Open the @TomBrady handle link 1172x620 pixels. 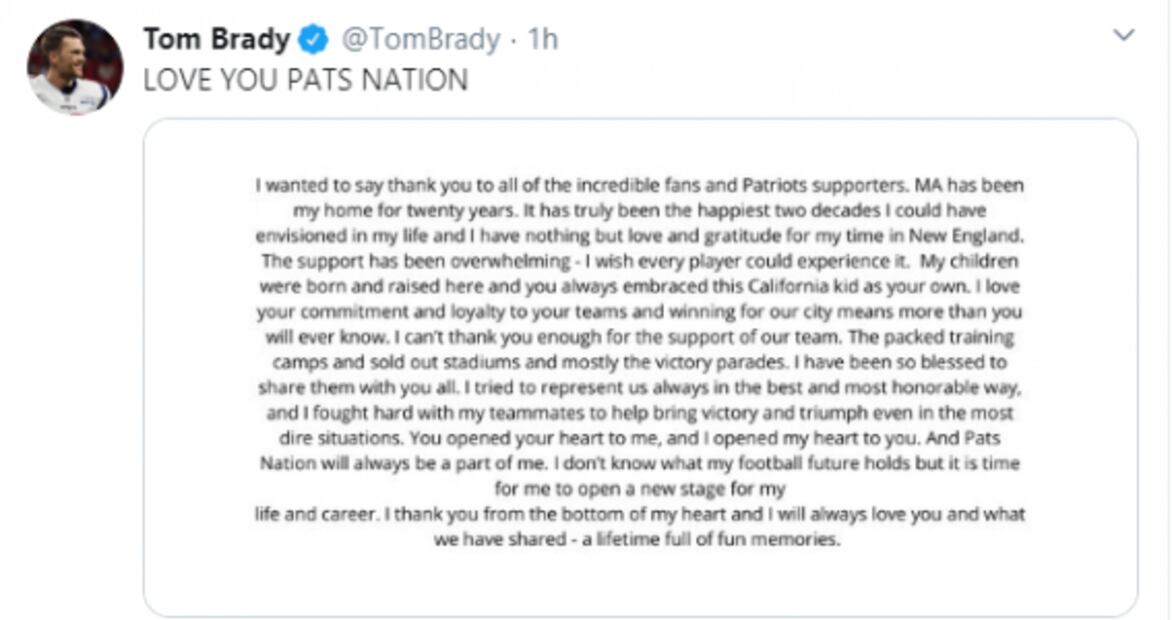click(x=420, y=40)
